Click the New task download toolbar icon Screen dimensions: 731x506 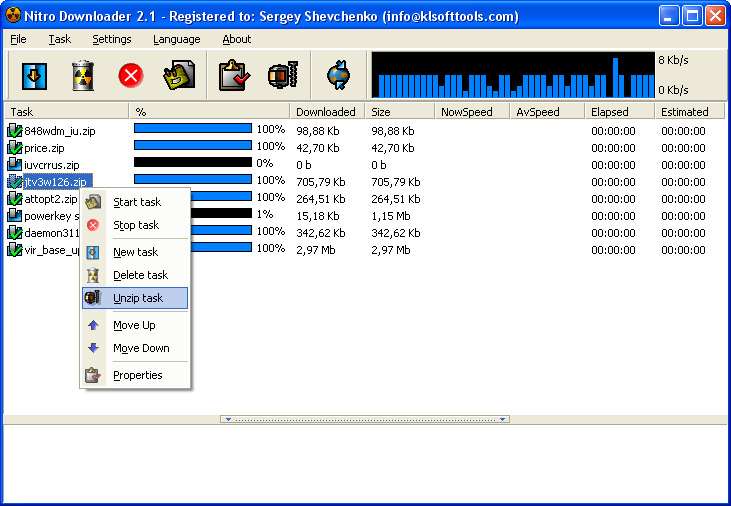click(34, 76)
